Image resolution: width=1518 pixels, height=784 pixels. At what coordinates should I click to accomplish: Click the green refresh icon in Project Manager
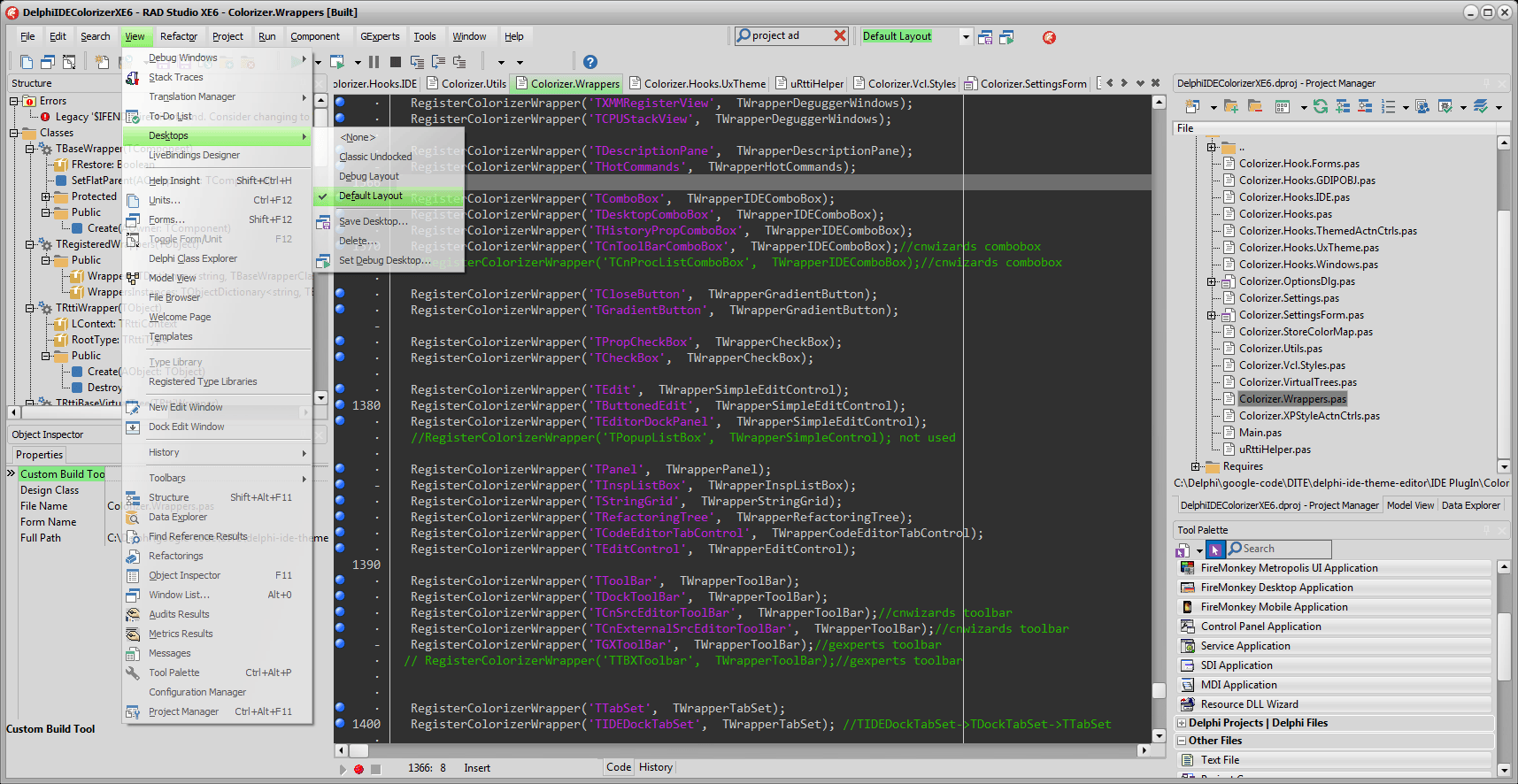tap(1321, 106)
